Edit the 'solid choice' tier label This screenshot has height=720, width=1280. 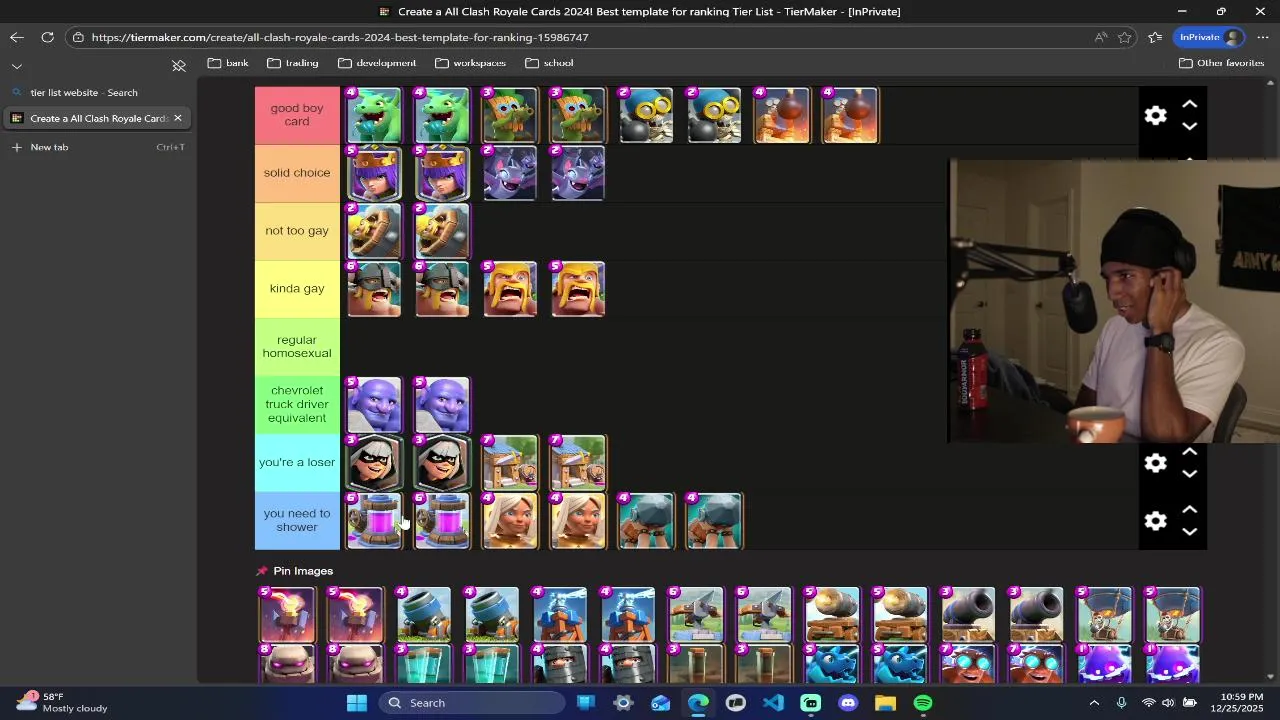297,173
